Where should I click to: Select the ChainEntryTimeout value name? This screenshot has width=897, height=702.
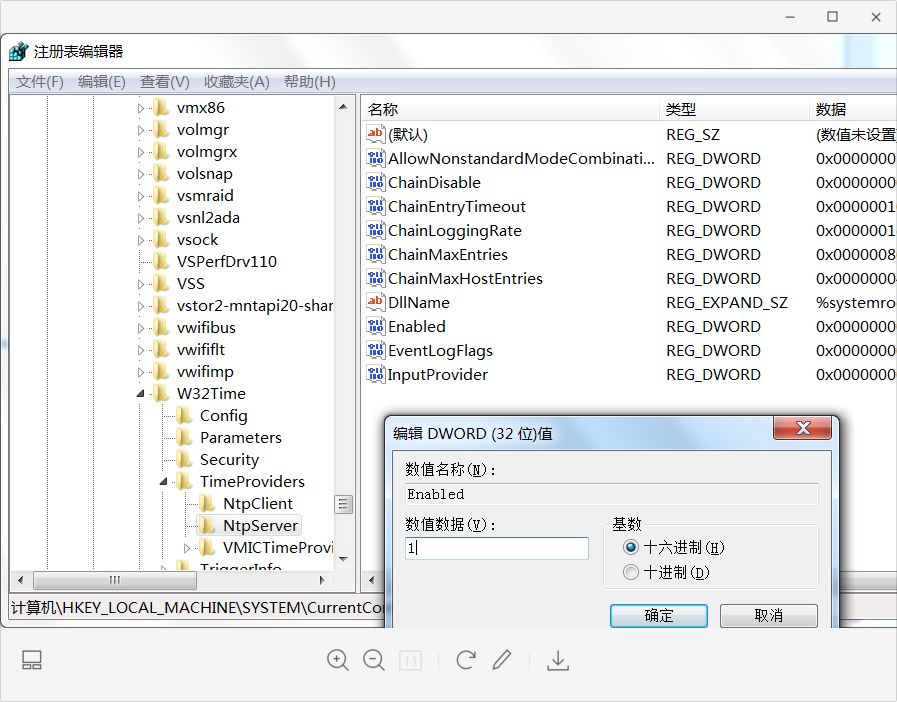click(x=457, y=207)
